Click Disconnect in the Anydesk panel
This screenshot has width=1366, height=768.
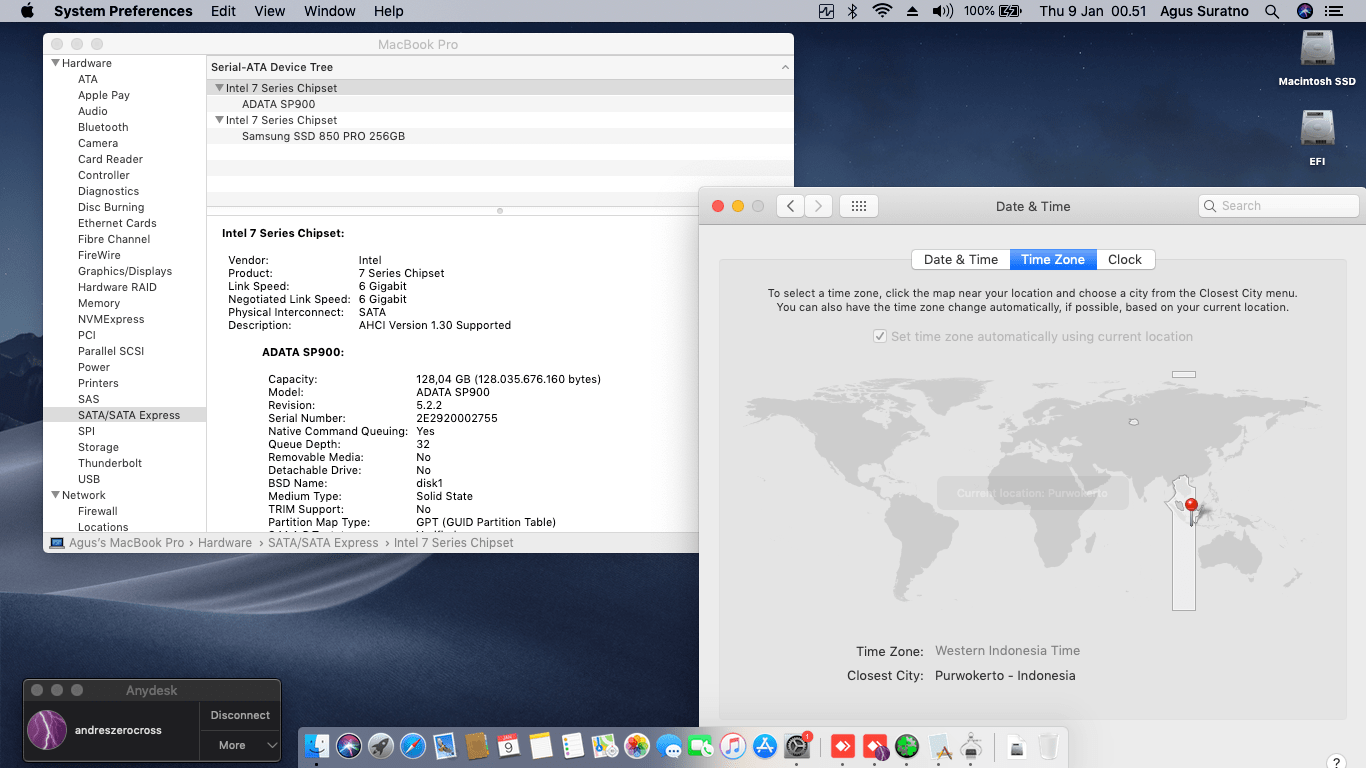240,716
